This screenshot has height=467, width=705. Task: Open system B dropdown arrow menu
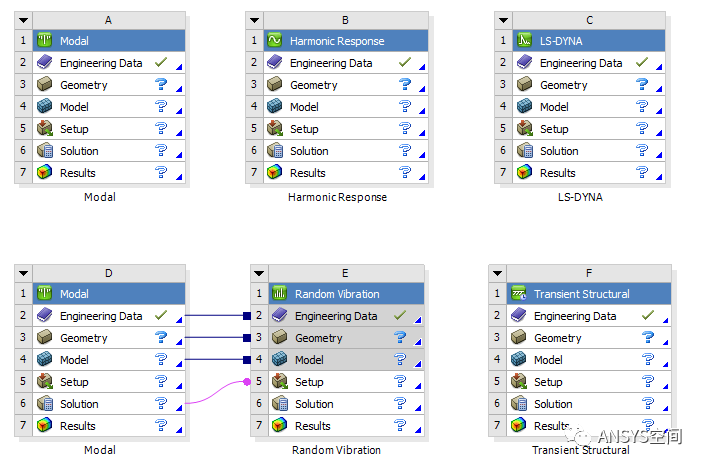254,21
